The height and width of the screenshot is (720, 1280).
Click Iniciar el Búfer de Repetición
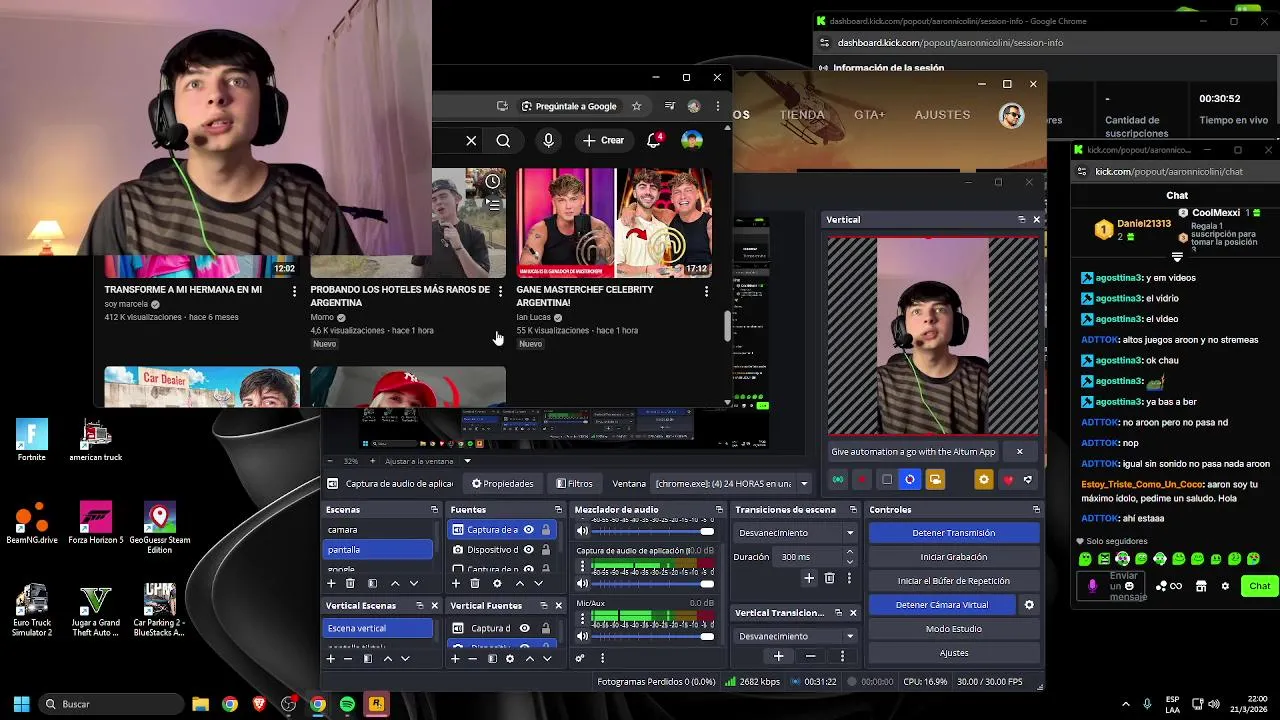953,581
